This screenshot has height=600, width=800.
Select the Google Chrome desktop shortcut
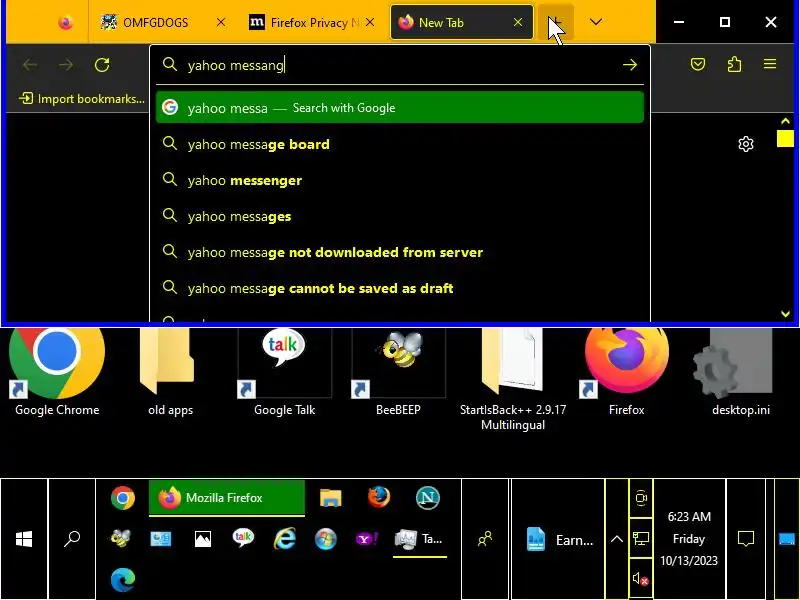click(57, 374)
